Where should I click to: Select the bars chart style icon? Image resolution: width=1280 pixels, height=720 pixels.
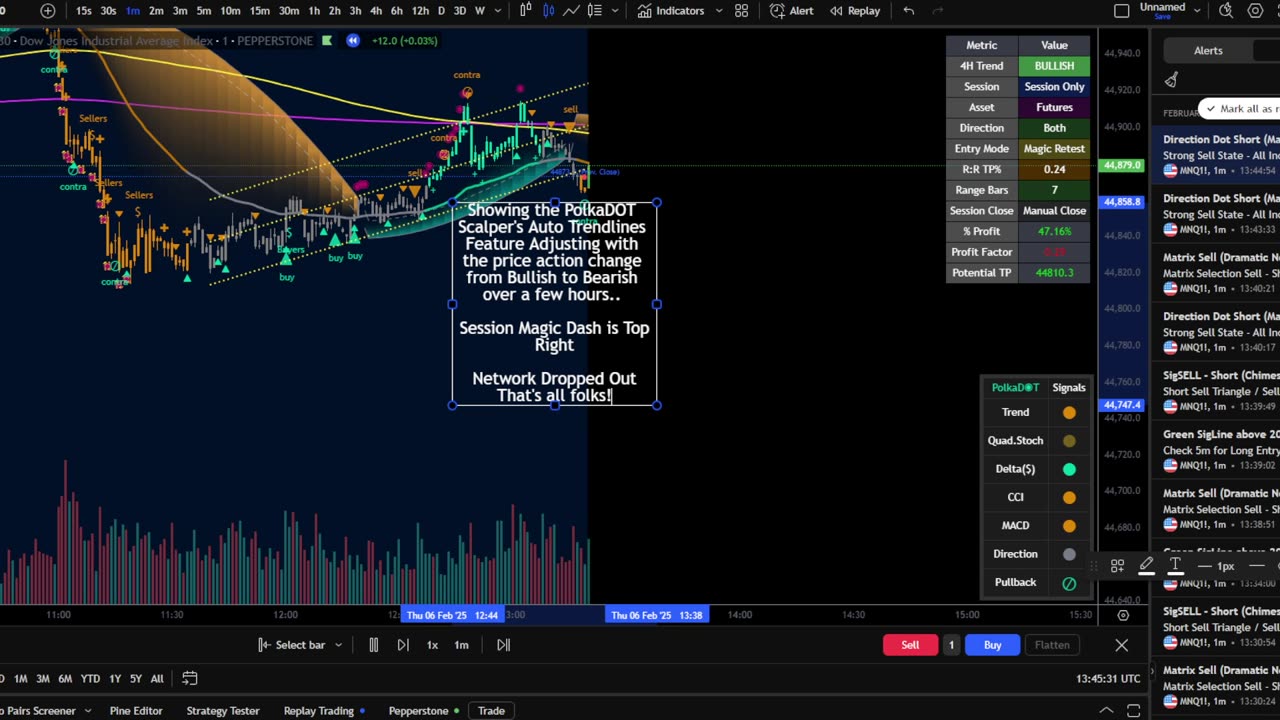pos(526,11)
